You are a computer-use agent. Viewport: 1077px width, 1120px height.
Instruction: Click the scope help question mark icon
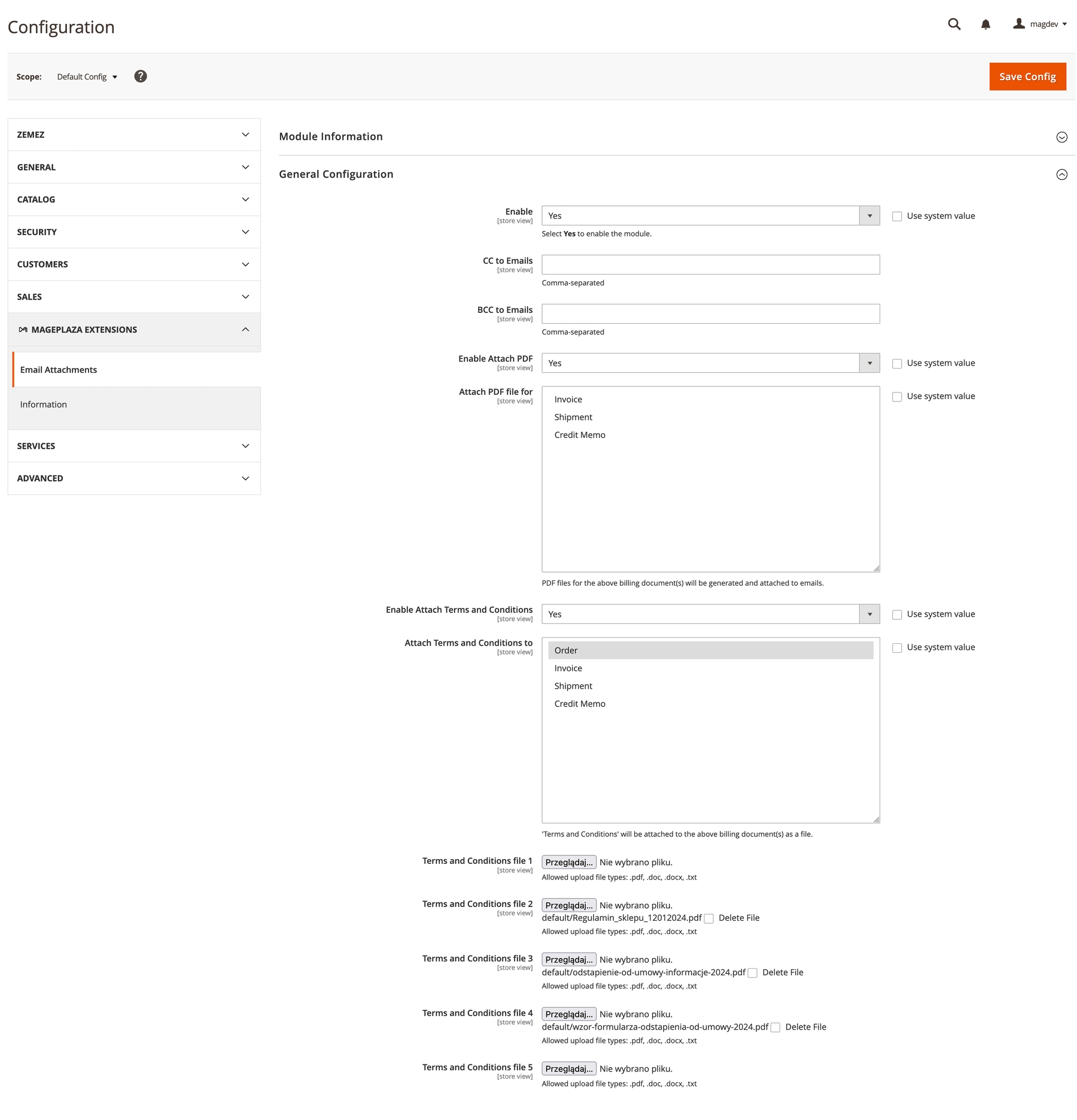pyautogui.click(x=141, y=77)
